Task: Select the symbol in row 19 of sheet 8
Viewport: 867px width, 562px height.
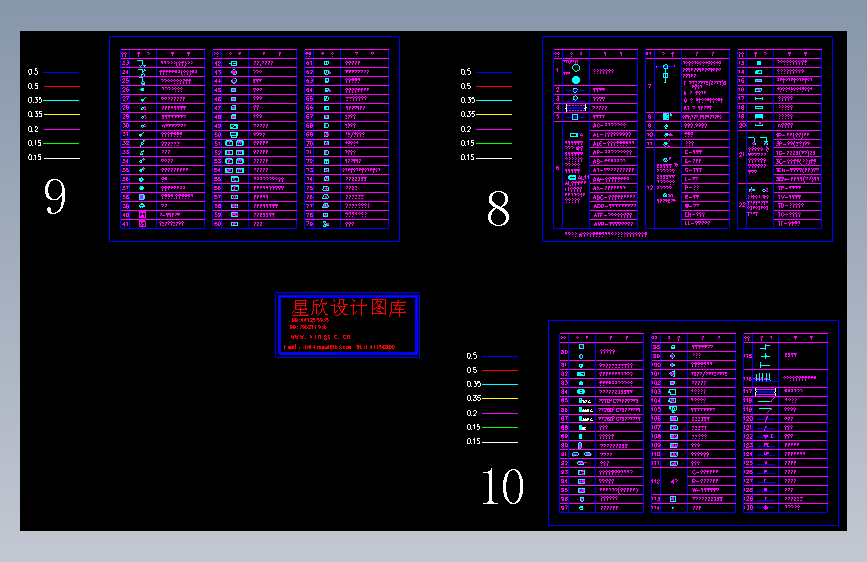Action: [759, 117]
